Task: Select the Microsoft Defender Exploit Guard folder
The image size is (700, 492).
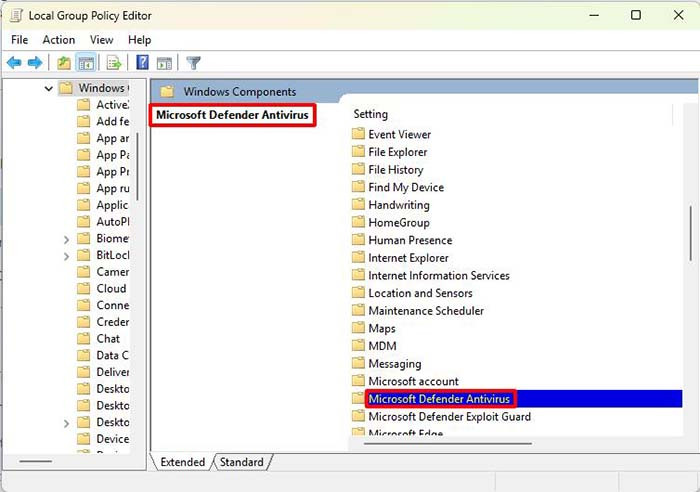Action: [450, 417]
